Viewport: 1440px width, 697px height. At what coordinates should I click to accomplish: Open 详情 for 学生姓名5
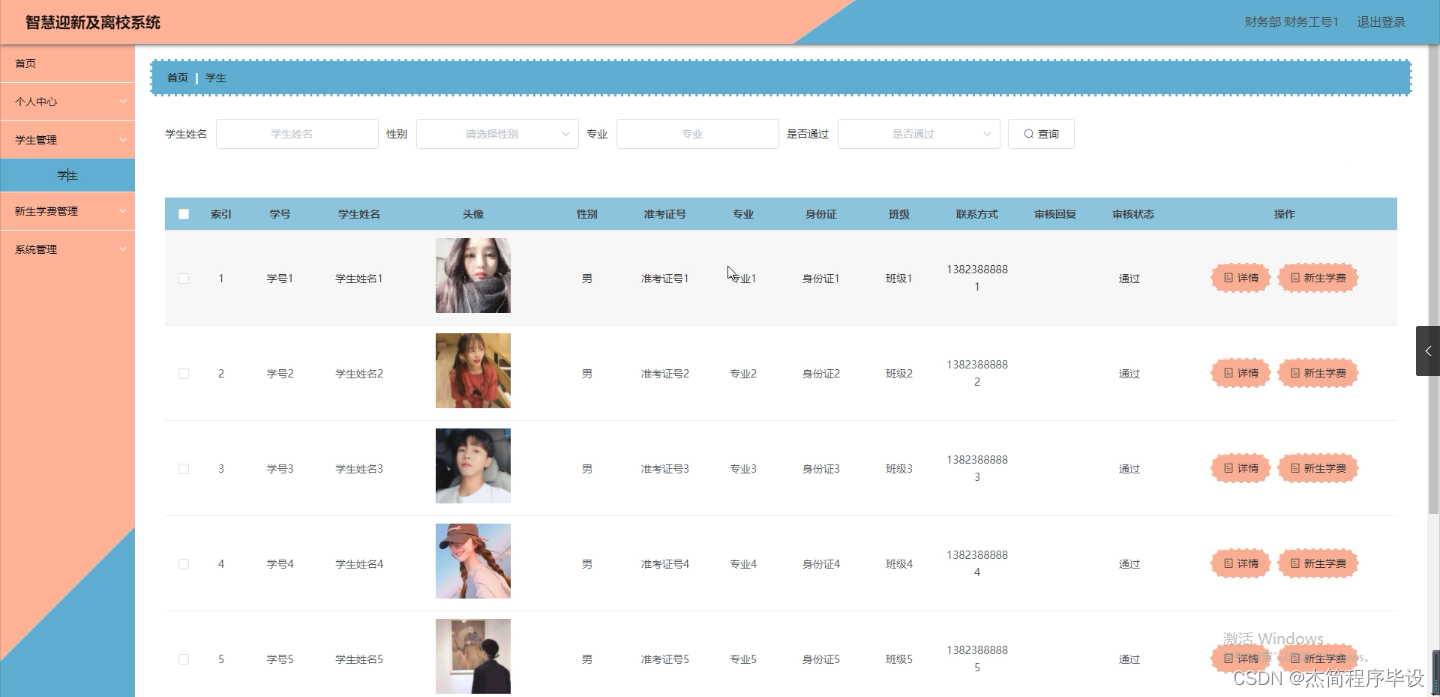(1240, 658)
